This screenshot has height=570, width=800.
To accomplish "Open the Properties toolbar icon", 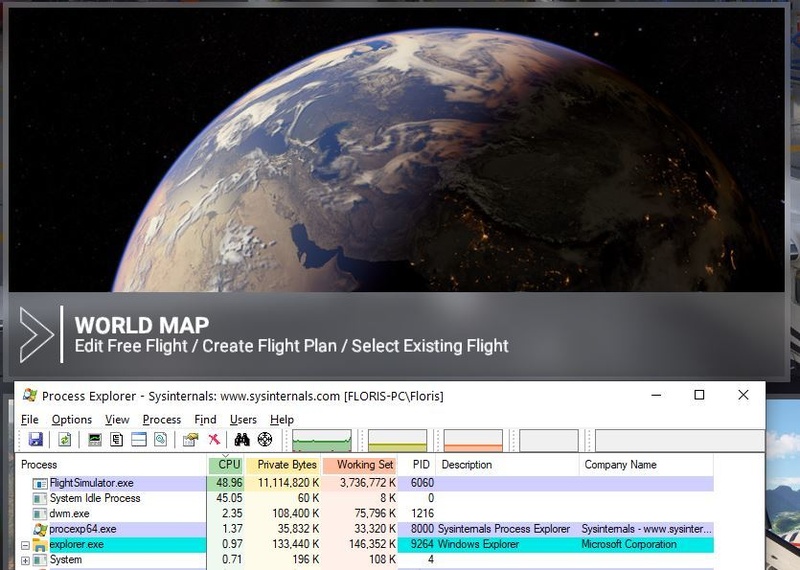I will [191, 439].
